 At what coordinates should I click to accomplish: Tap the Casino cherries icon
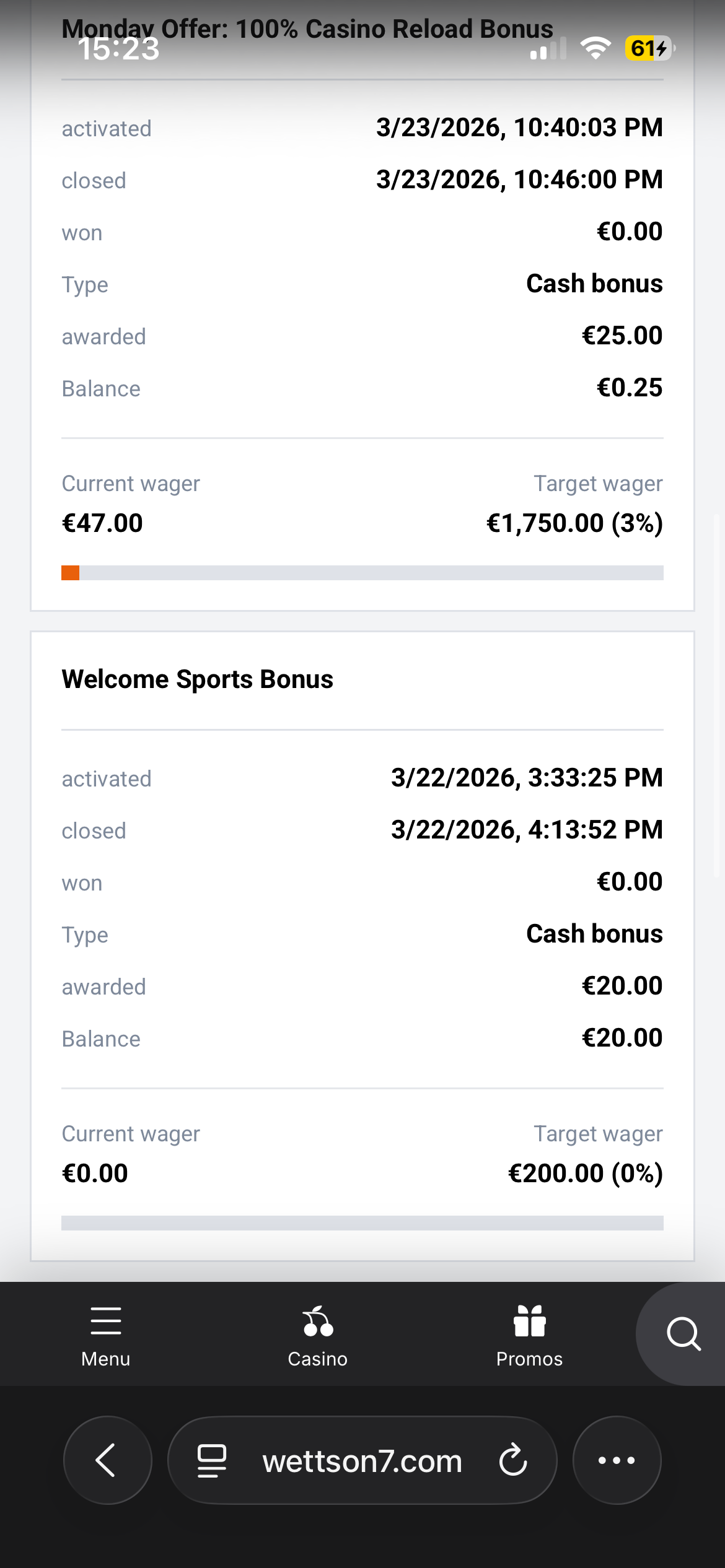tap(318, 1321)
